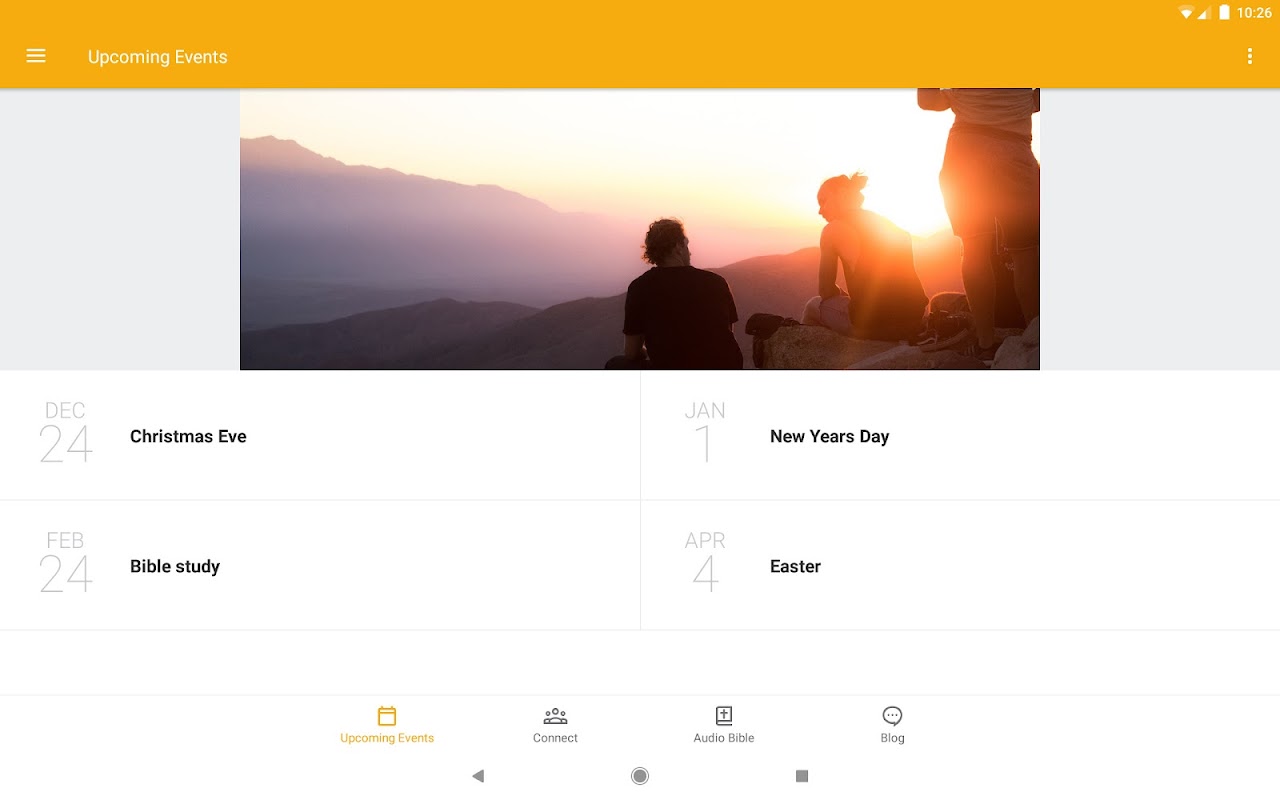Open the Bible study event
The width and height of the screenshot is (1280, 800).
coord(320,566)
